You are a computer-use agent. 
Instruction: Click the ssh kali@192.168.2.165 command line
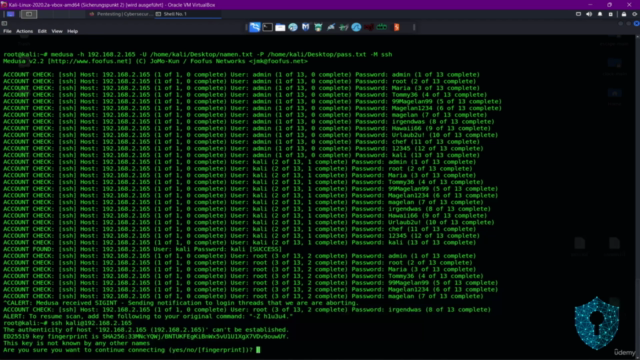[x=67, y=323]
